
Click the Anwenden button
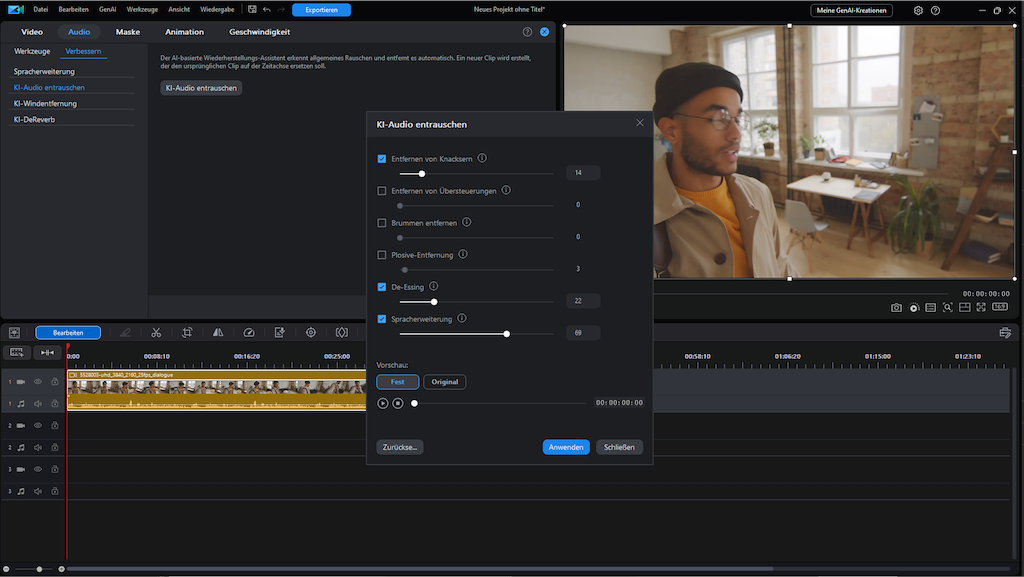tap(566, 447)
